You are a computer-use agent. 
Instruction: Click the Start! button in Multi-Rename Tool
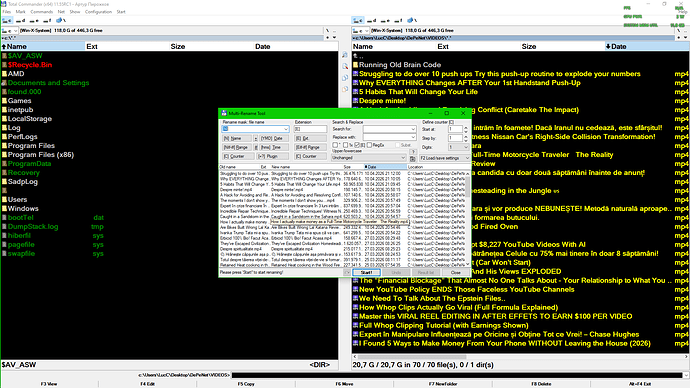click(366, 272)
